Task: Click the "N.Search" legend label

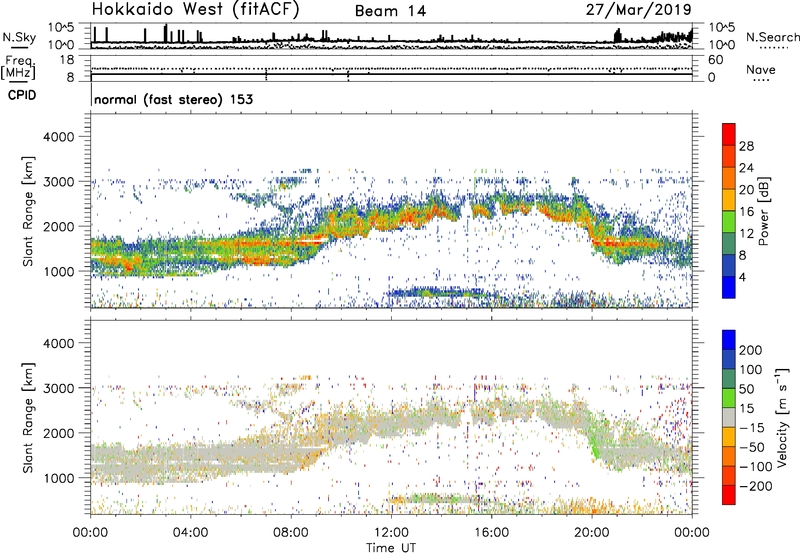Action: click(772, 37)
